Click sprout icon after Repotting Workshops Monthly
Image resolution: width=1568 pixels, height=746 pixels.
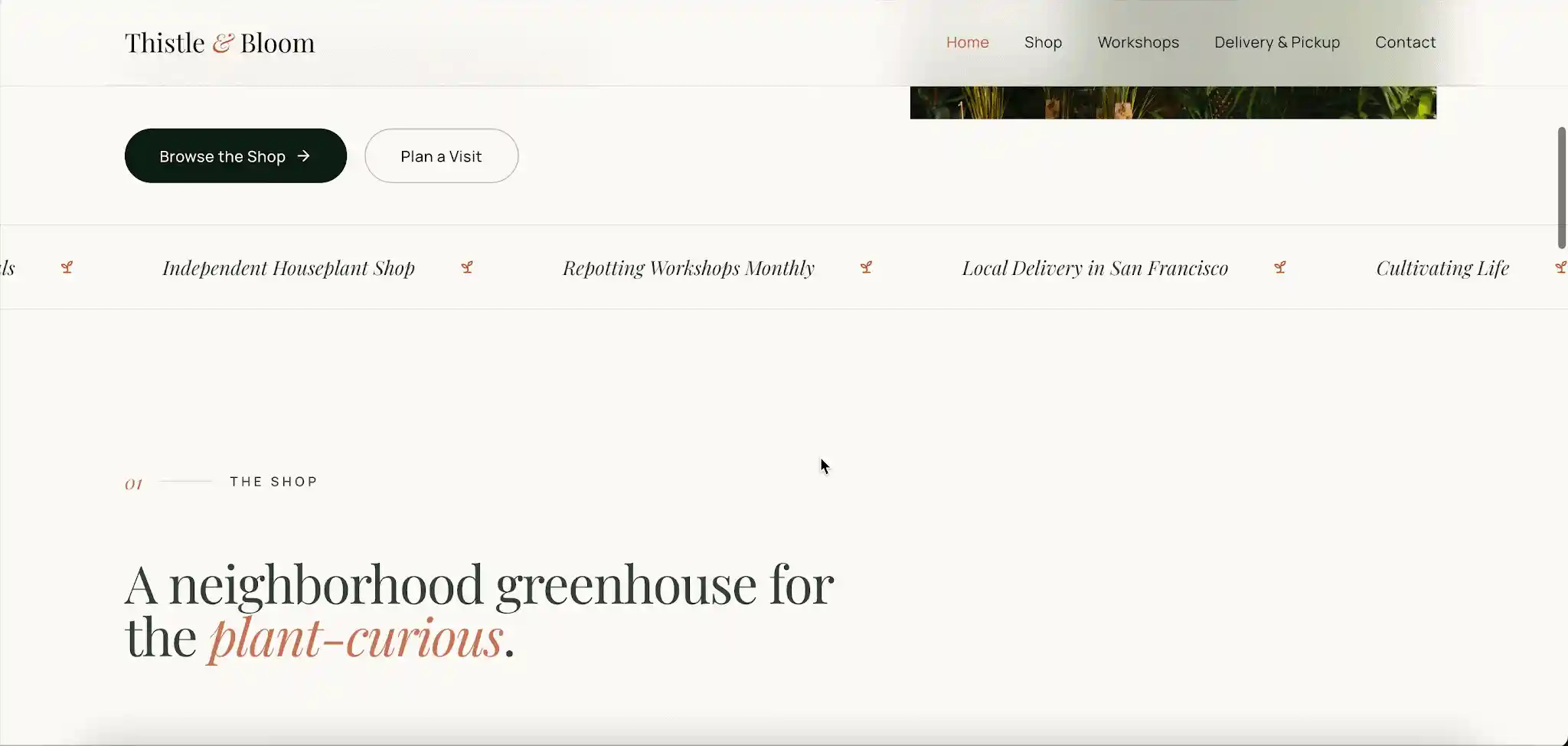pos(866,267)
